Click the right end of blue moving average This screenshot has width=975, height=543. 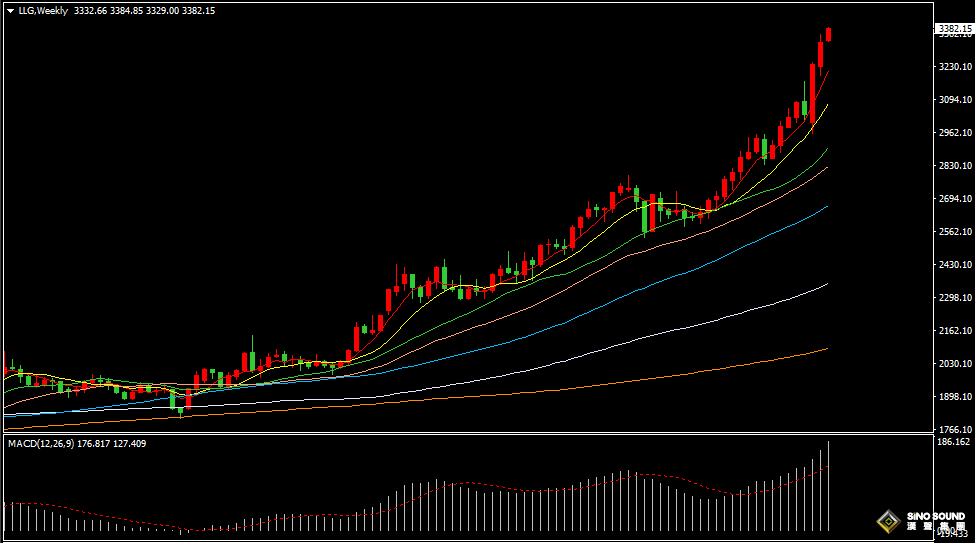(825, 207)
